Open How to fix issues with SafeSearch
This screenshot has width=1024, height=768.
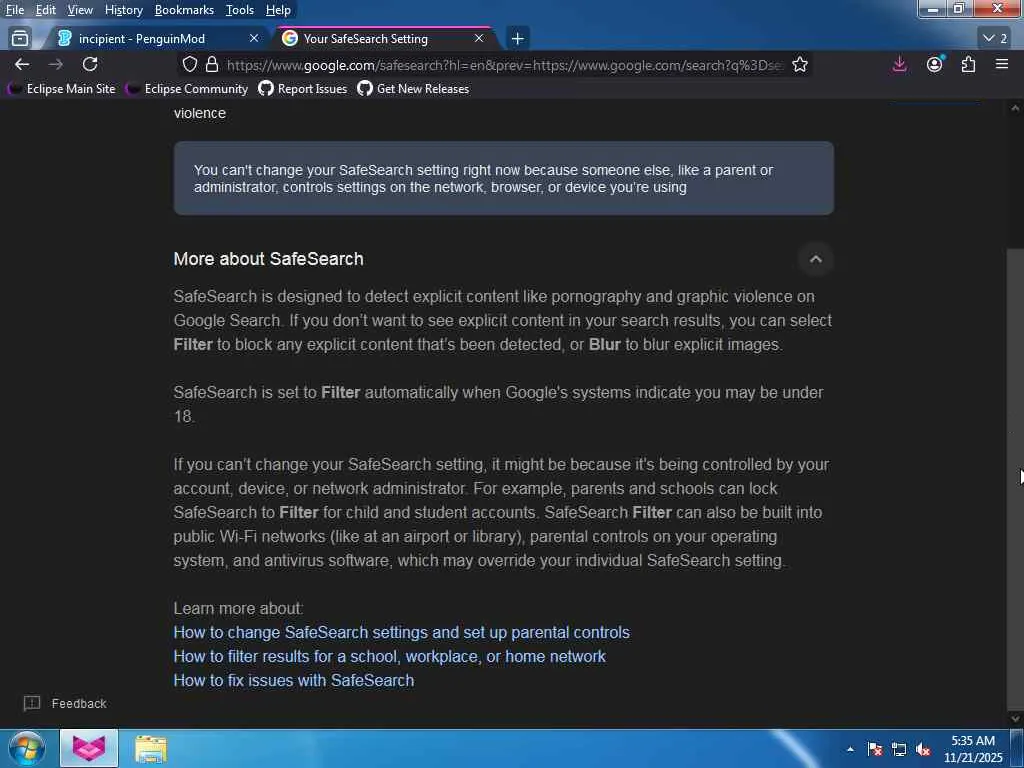294,680
